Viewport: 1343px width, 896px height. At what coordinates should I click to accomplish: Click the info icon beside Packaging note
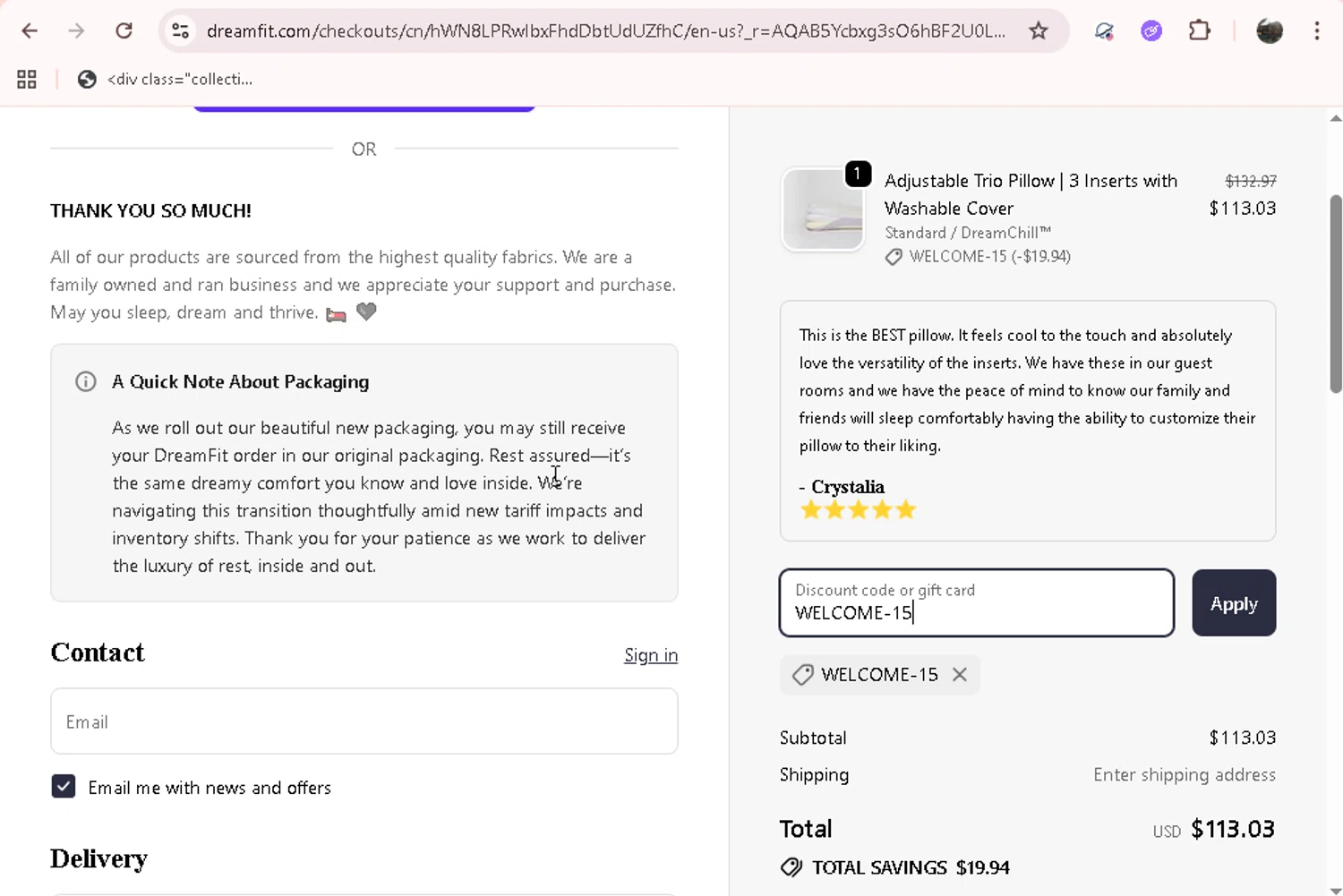[86, 382]
